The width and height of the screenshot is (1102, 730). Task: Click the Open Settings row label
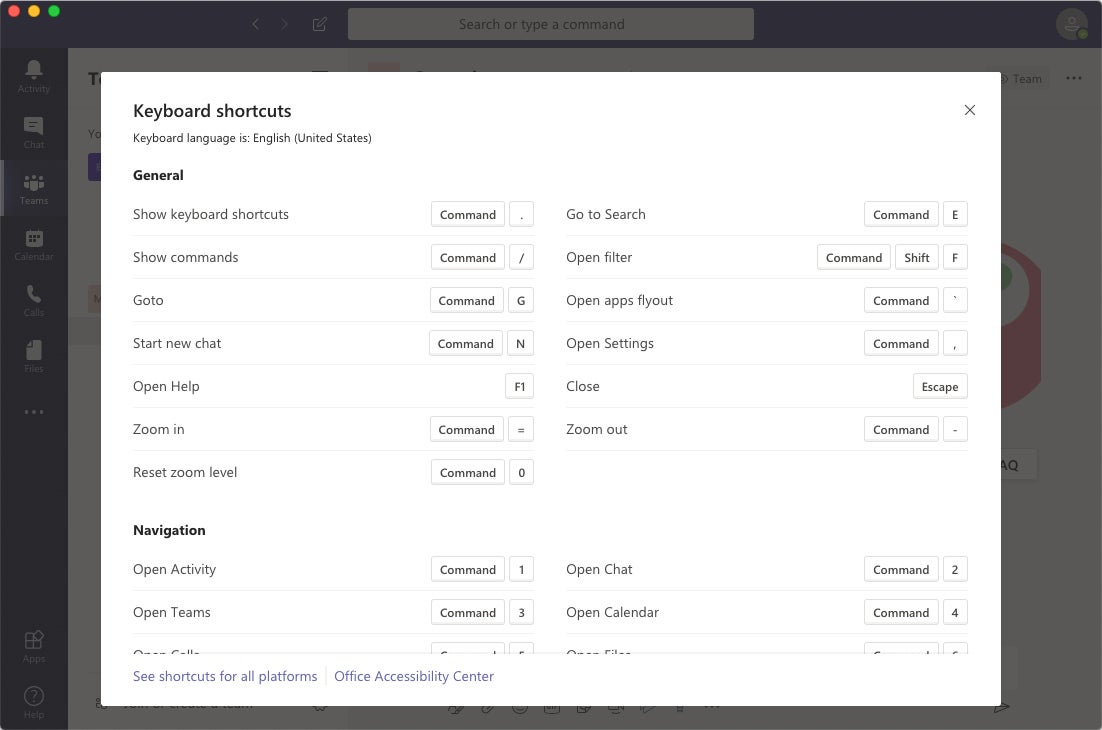tap(610, 343)
